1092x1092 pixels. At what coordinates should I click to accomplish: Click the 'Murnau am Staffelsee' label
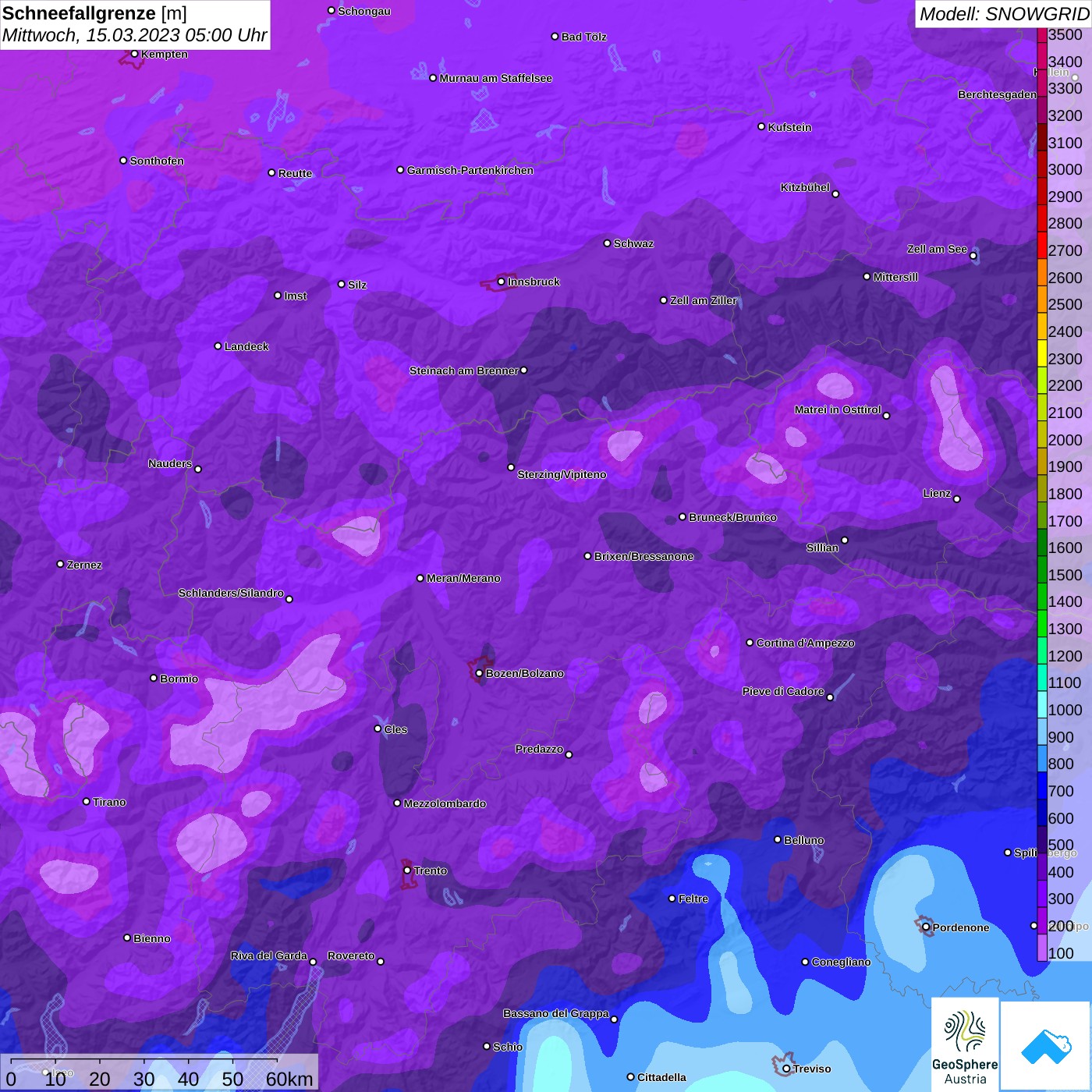[x=496, y=78]
